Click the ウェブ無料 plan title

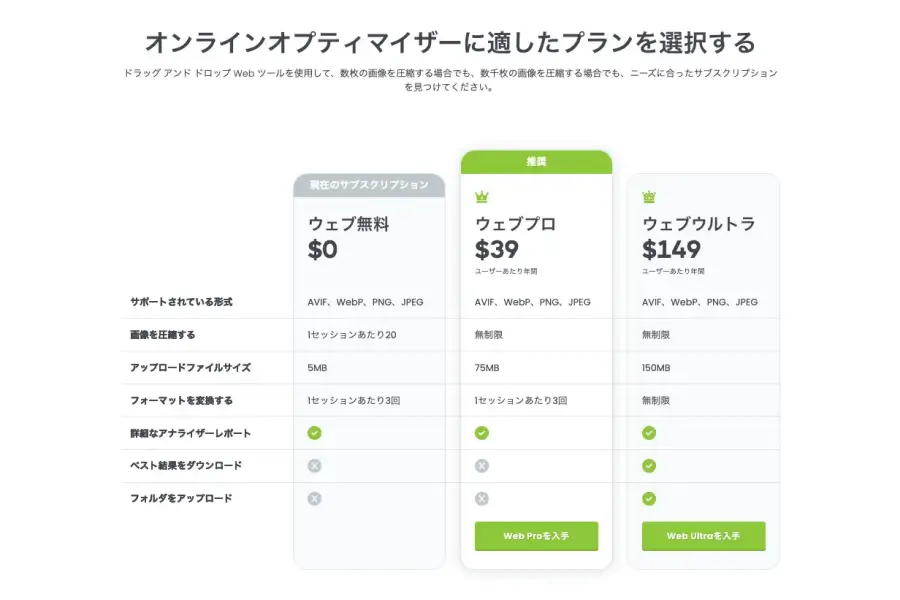tap(348, 224)
